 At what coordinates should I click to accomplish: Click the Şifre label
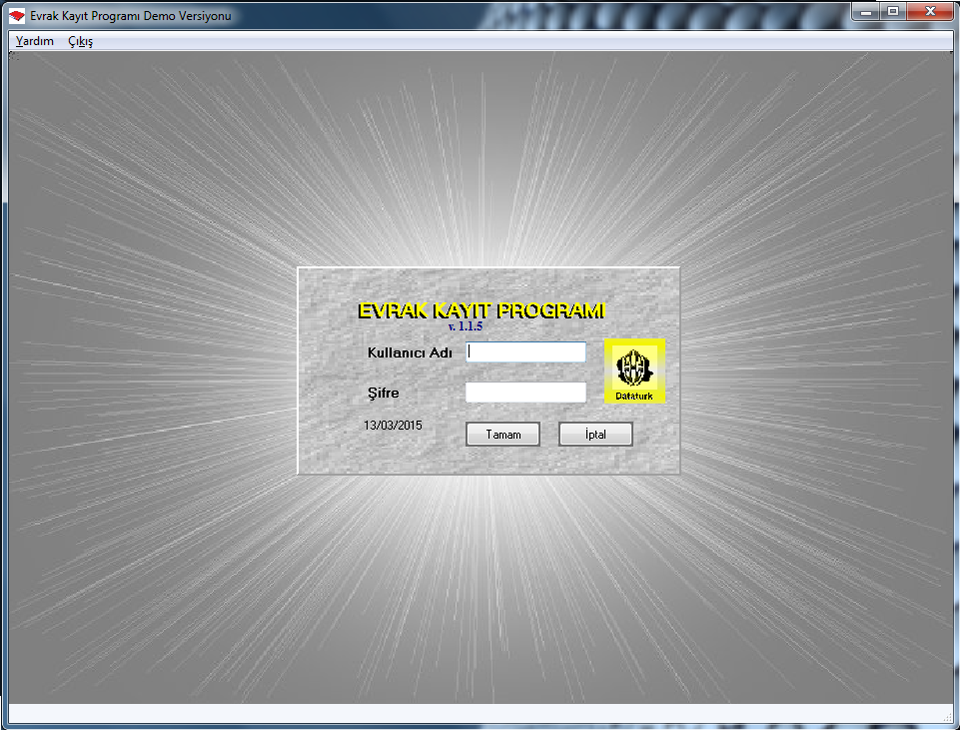point(383,393)
